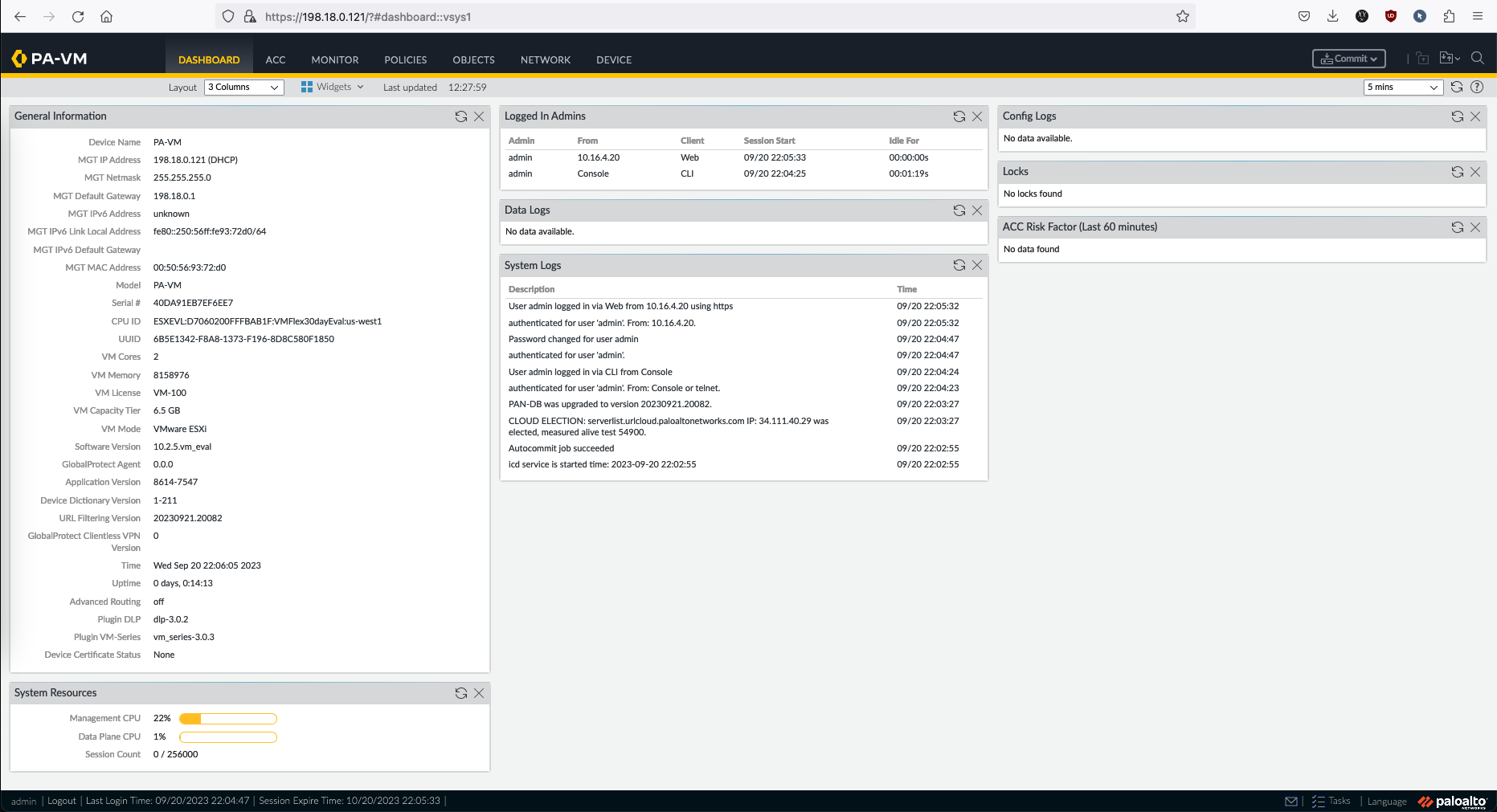The image size is (1497, 812).
Task: Open the 3 Columns layout dropdown
Action: coord(244,87)
